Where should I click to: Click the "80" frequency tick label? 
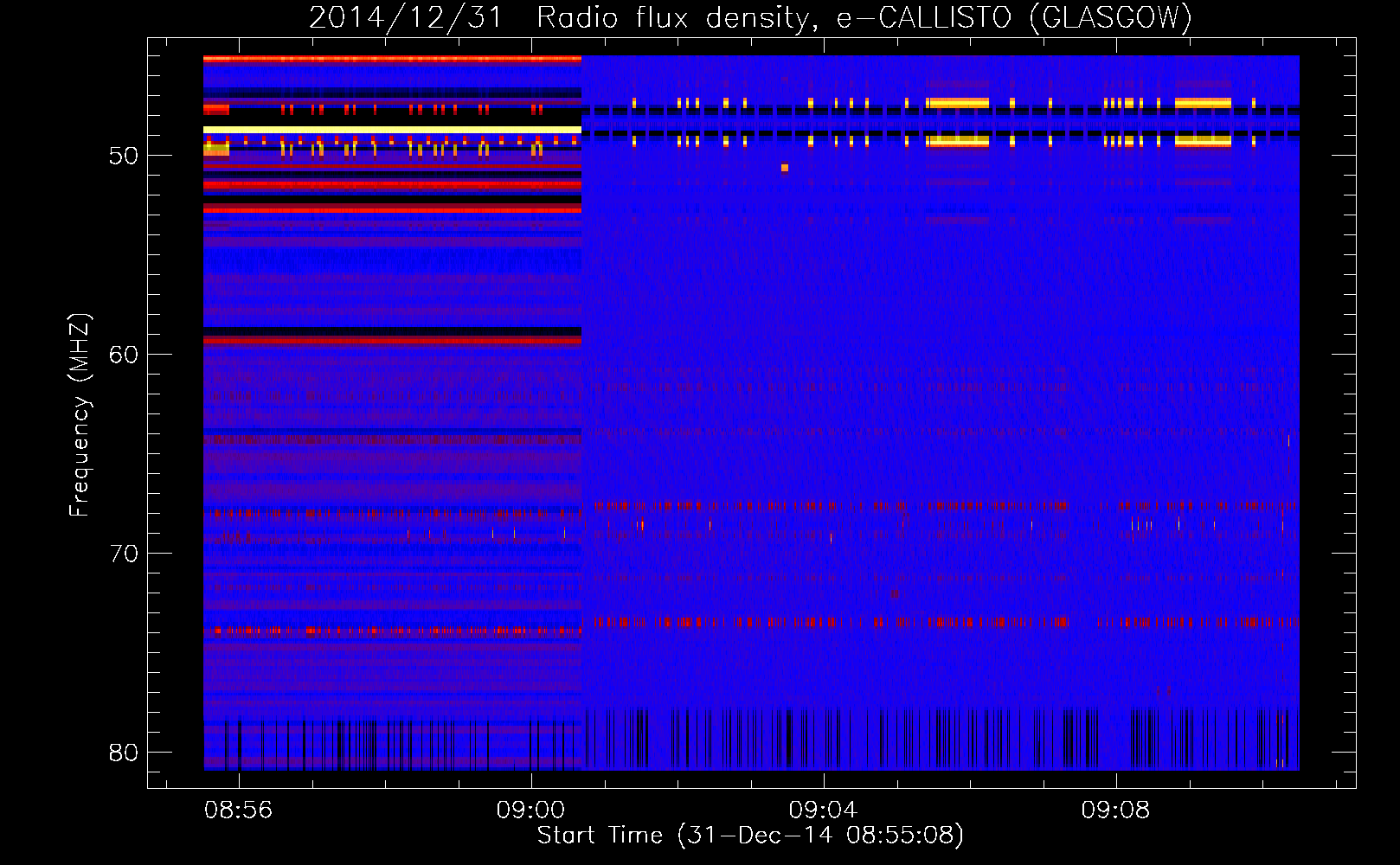(124, 753)
